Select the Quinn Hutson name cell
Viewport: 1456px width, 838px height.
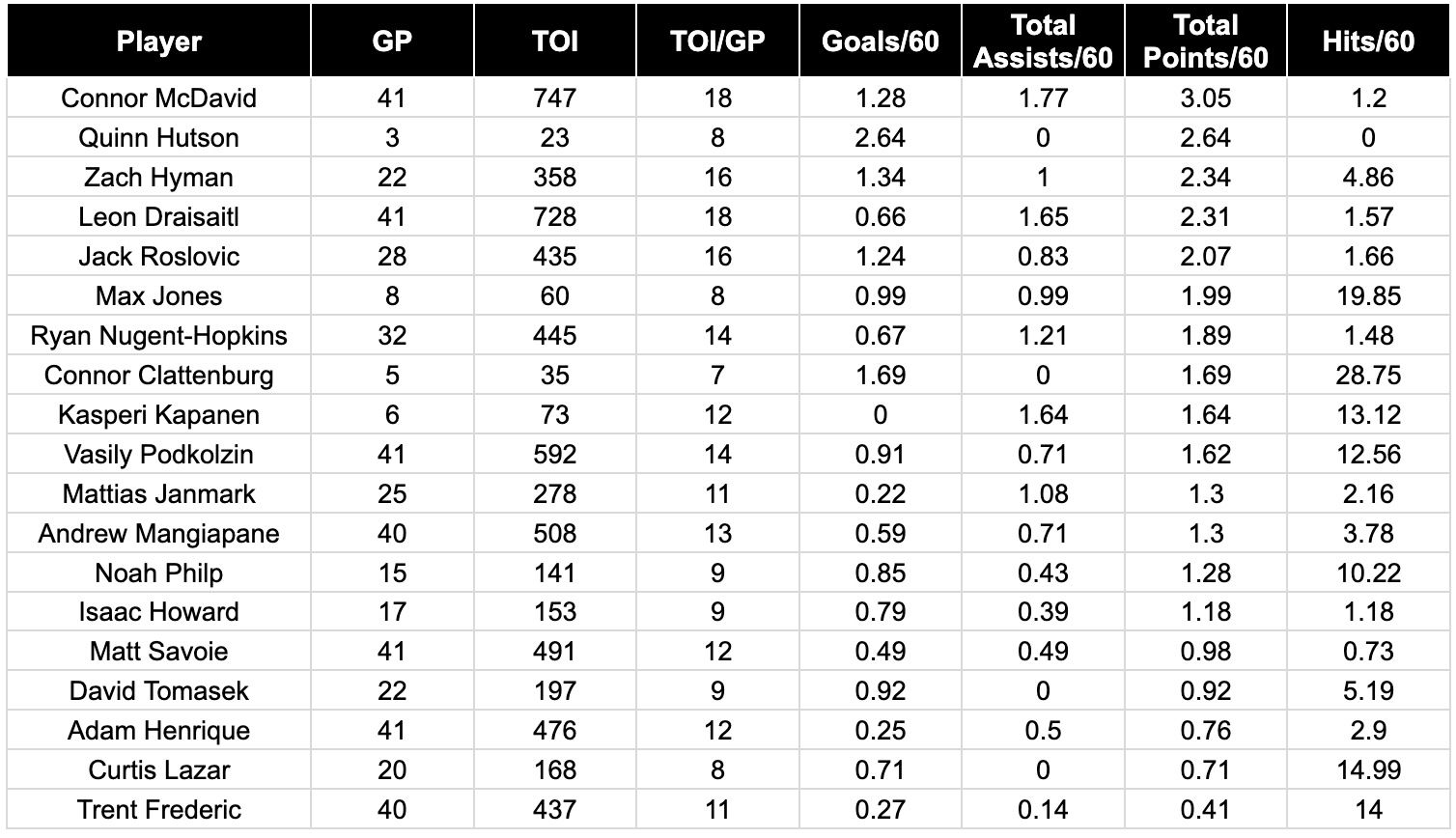(x=159, y=138)
